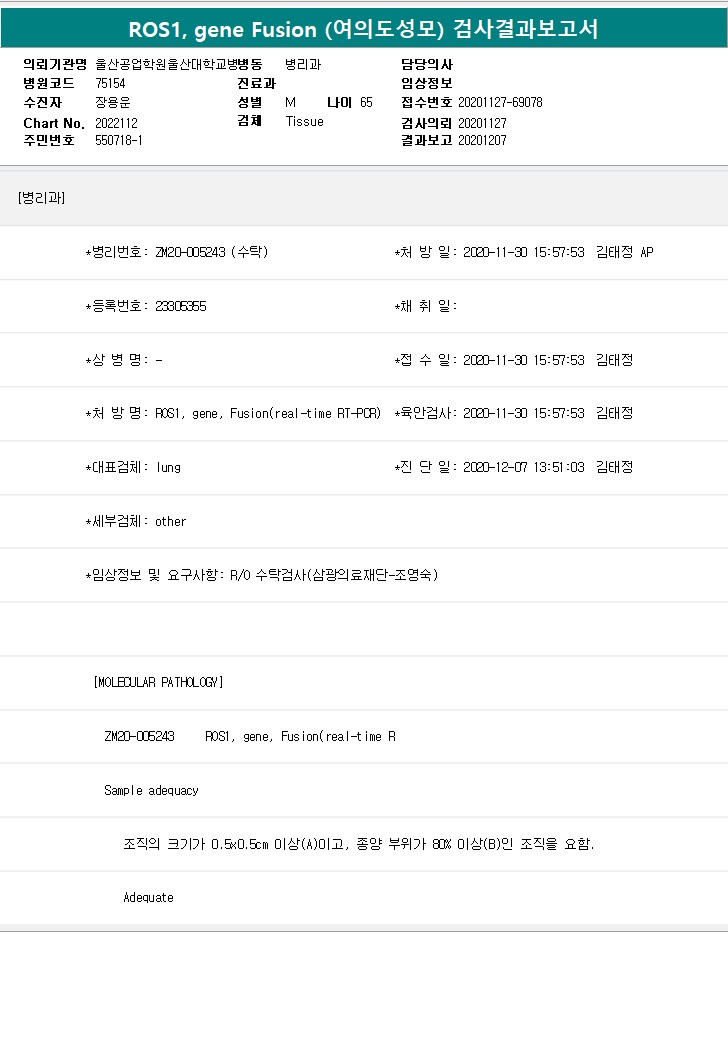The image size is (728, 1040).
Task: Click the 대표검체 lung value
Action: (x=168, y=467)
